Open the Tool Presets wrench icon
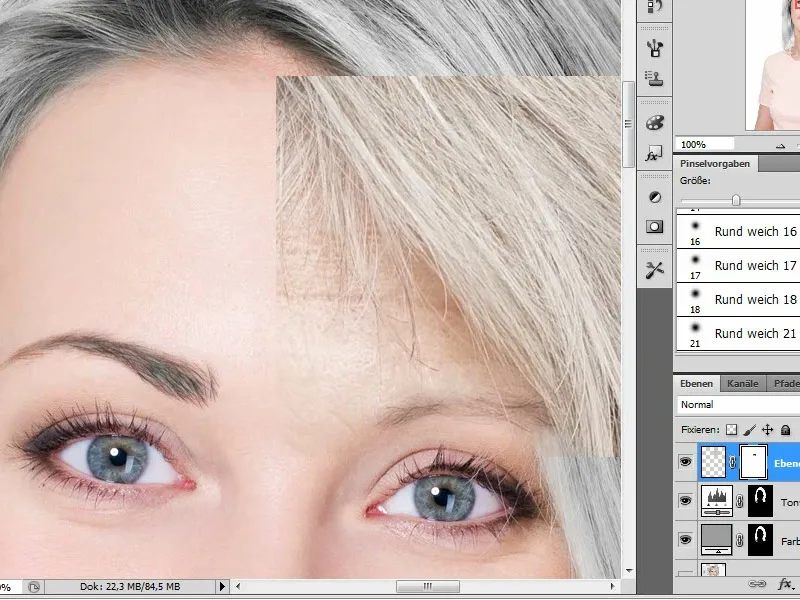Screen dimensions: 800x600 click(x=655, y=270)
